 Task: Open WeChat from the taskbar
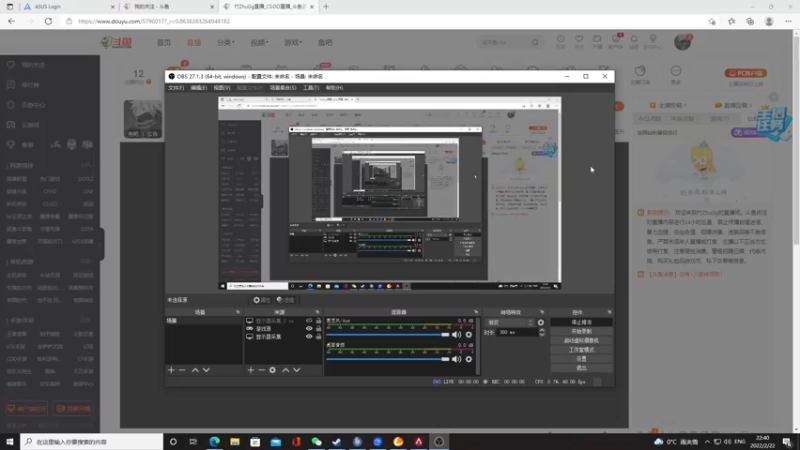click(316, 441)
